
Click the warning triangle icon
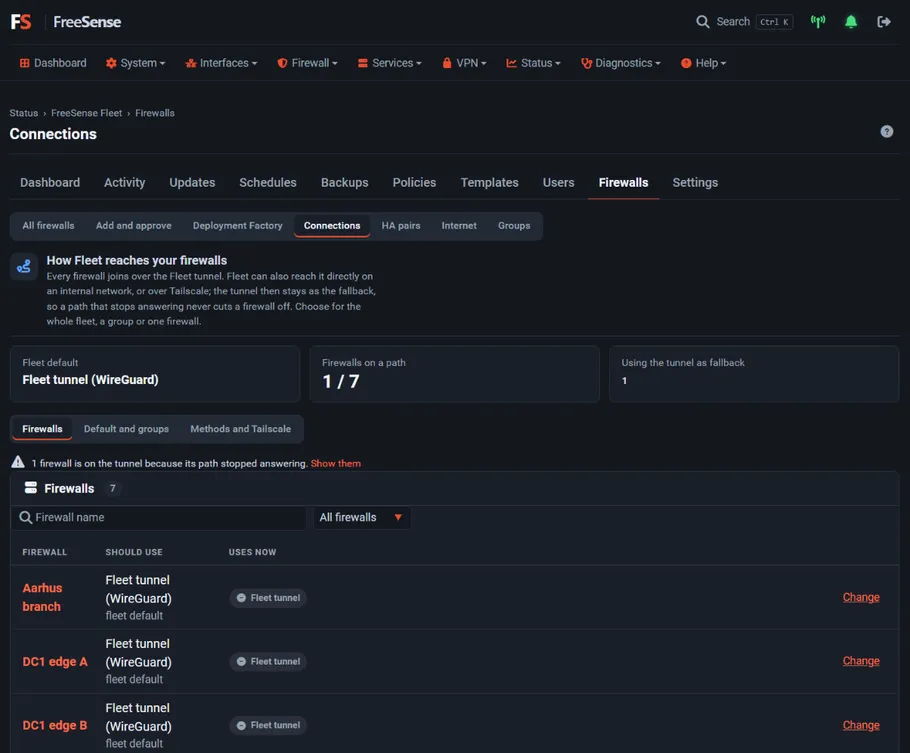point(18,462)
